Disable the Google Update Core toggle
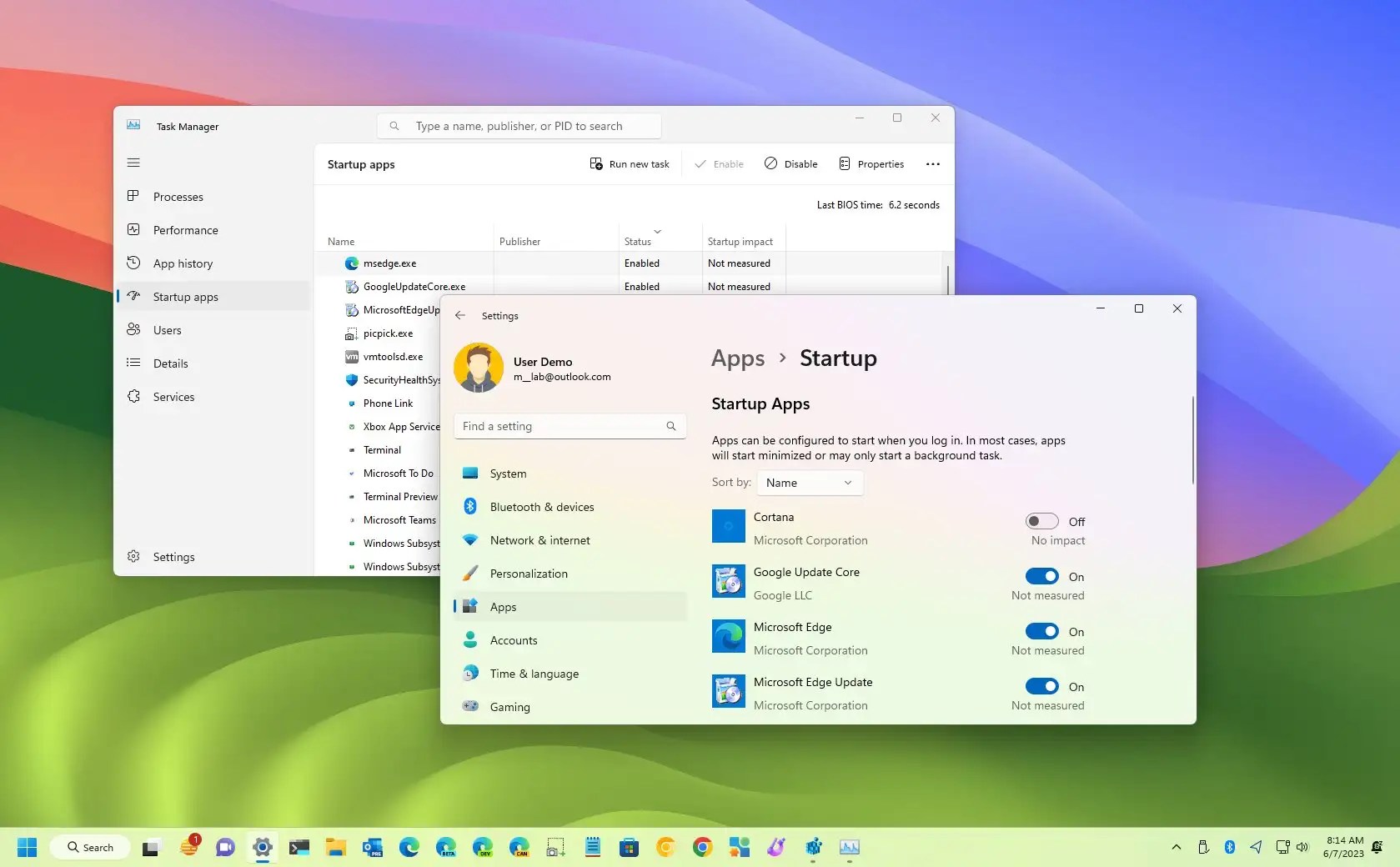Image resolution: width=1400 pixels, height=867 pixels. 1042,576
